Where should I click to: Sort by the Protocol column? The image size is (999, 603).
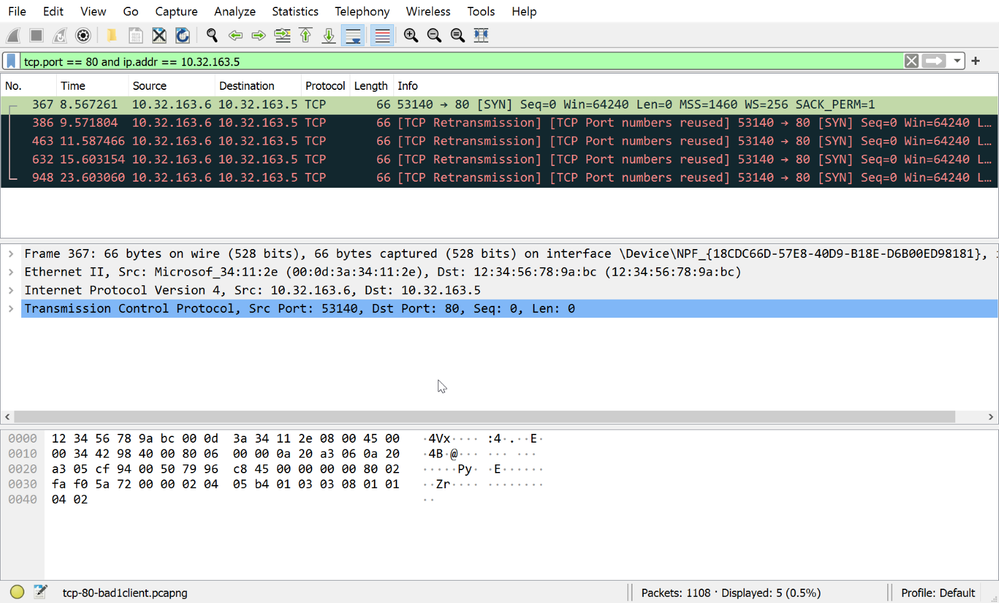[325, 86]
